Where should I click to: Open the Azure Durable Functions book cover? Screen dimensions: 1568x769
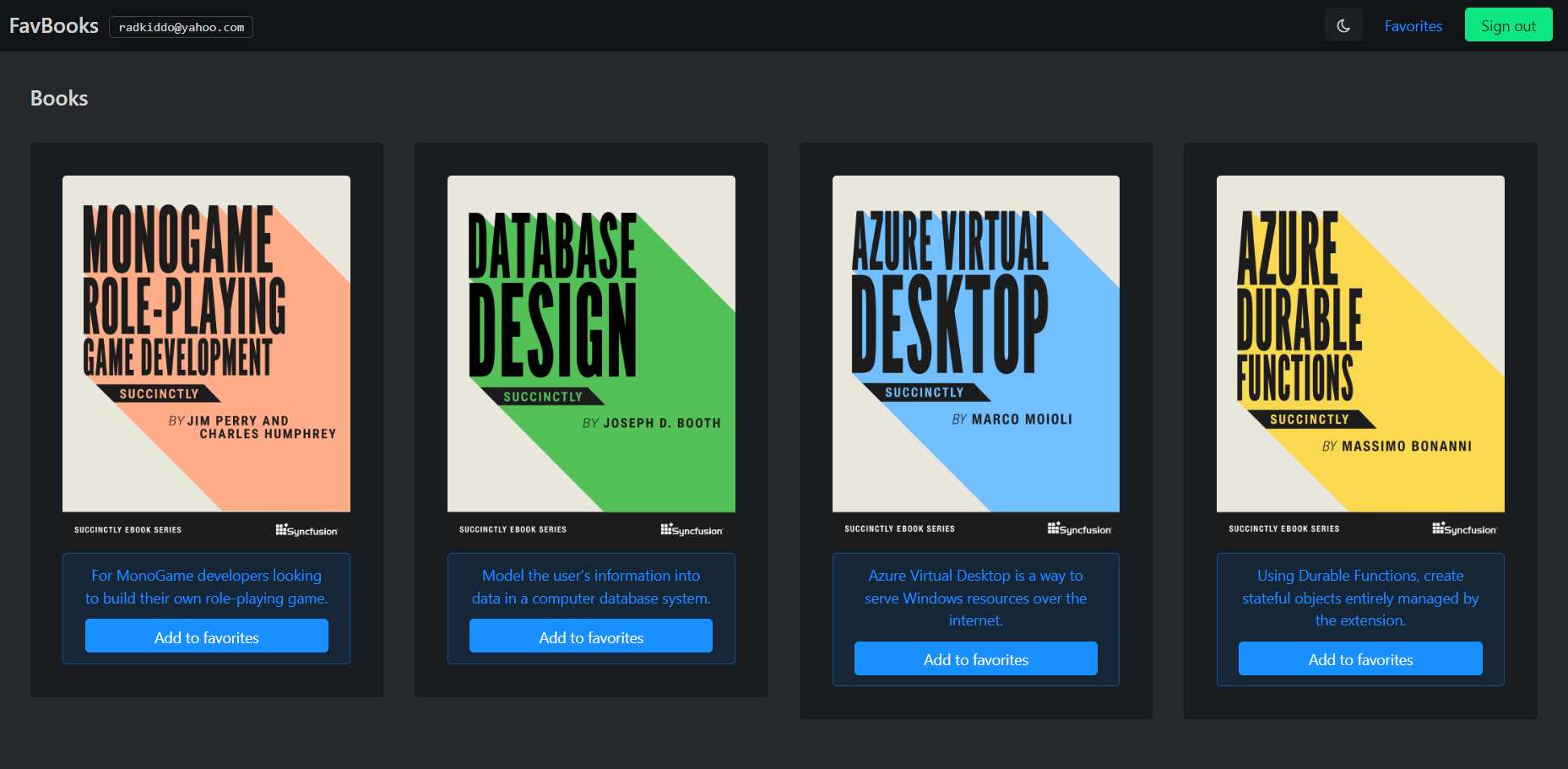(x=1360, y=359)
